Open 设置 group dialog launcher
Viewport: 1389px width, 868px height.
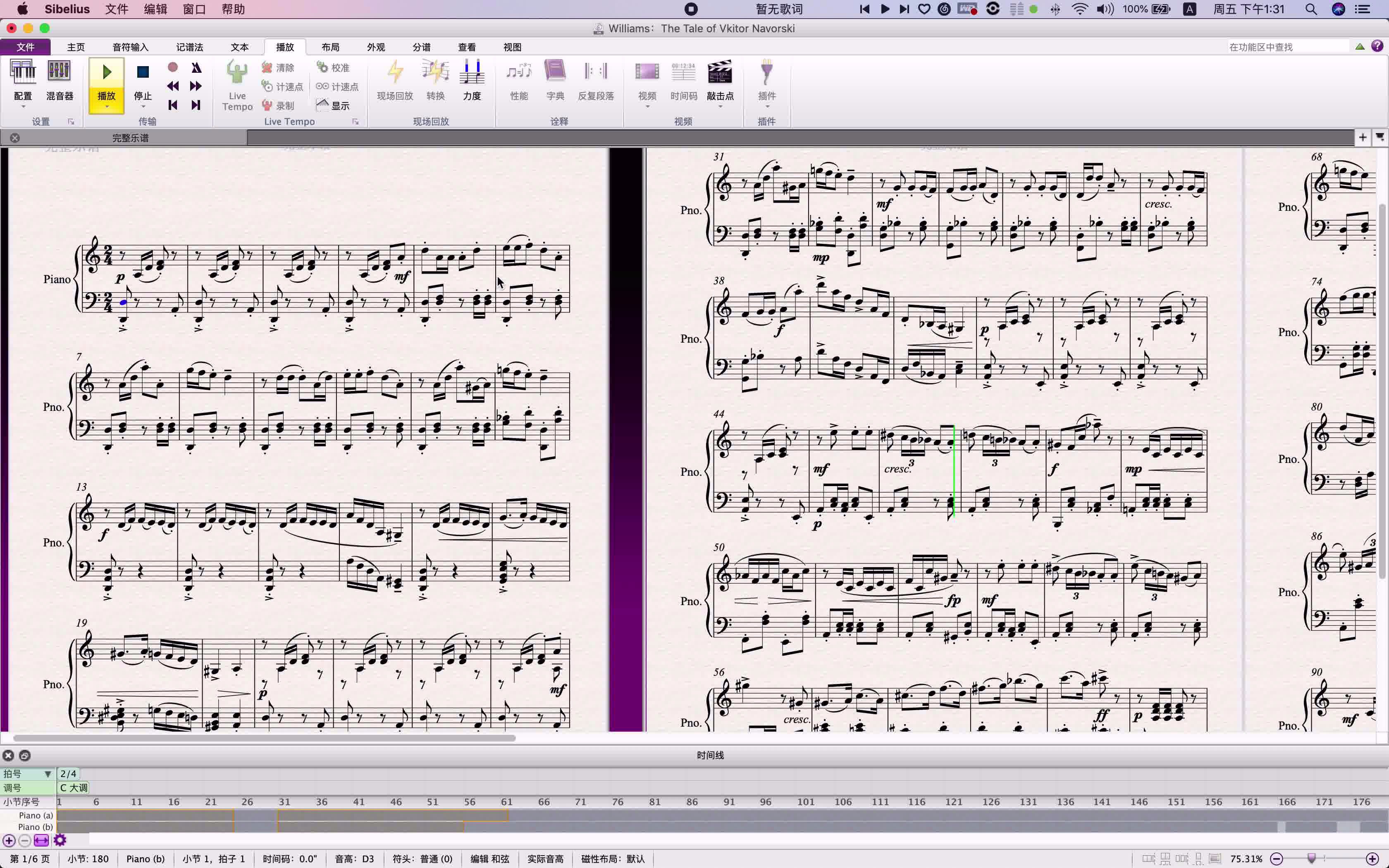(71, 122)
